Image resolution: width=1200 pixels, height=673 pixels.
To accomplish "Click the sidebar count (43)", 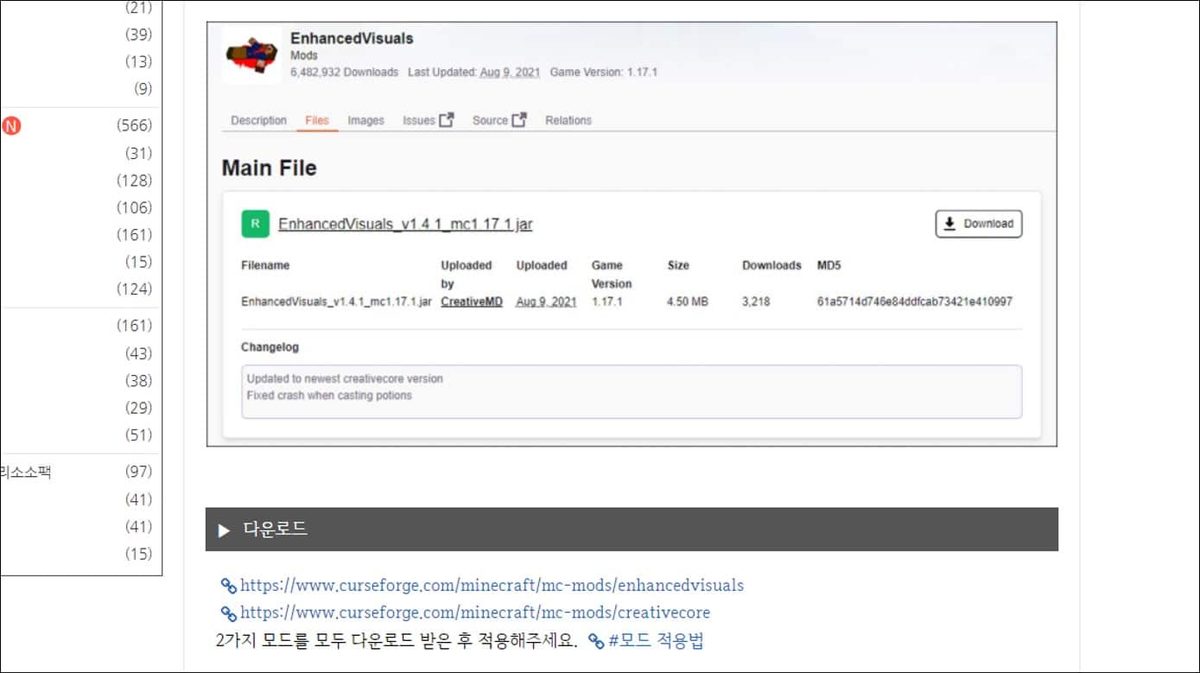I will tap(138, 353).
